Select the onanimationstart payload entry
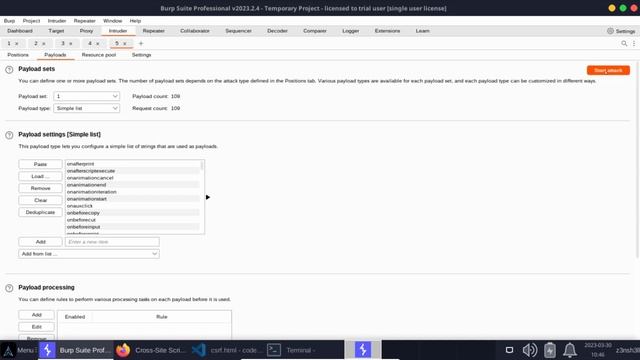 (x=133, y=199)
